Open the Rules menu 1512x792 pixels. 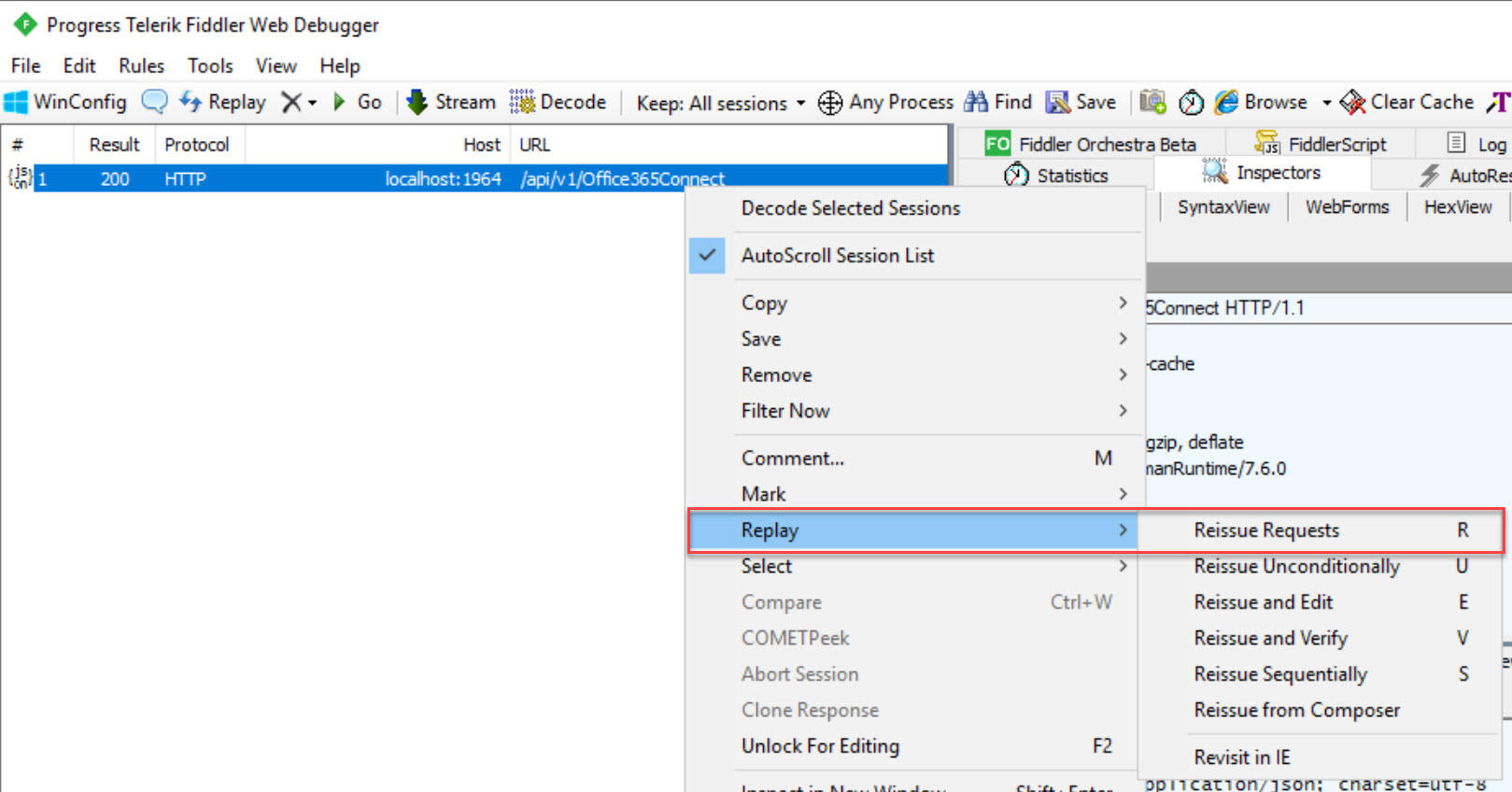pos(140,65)
